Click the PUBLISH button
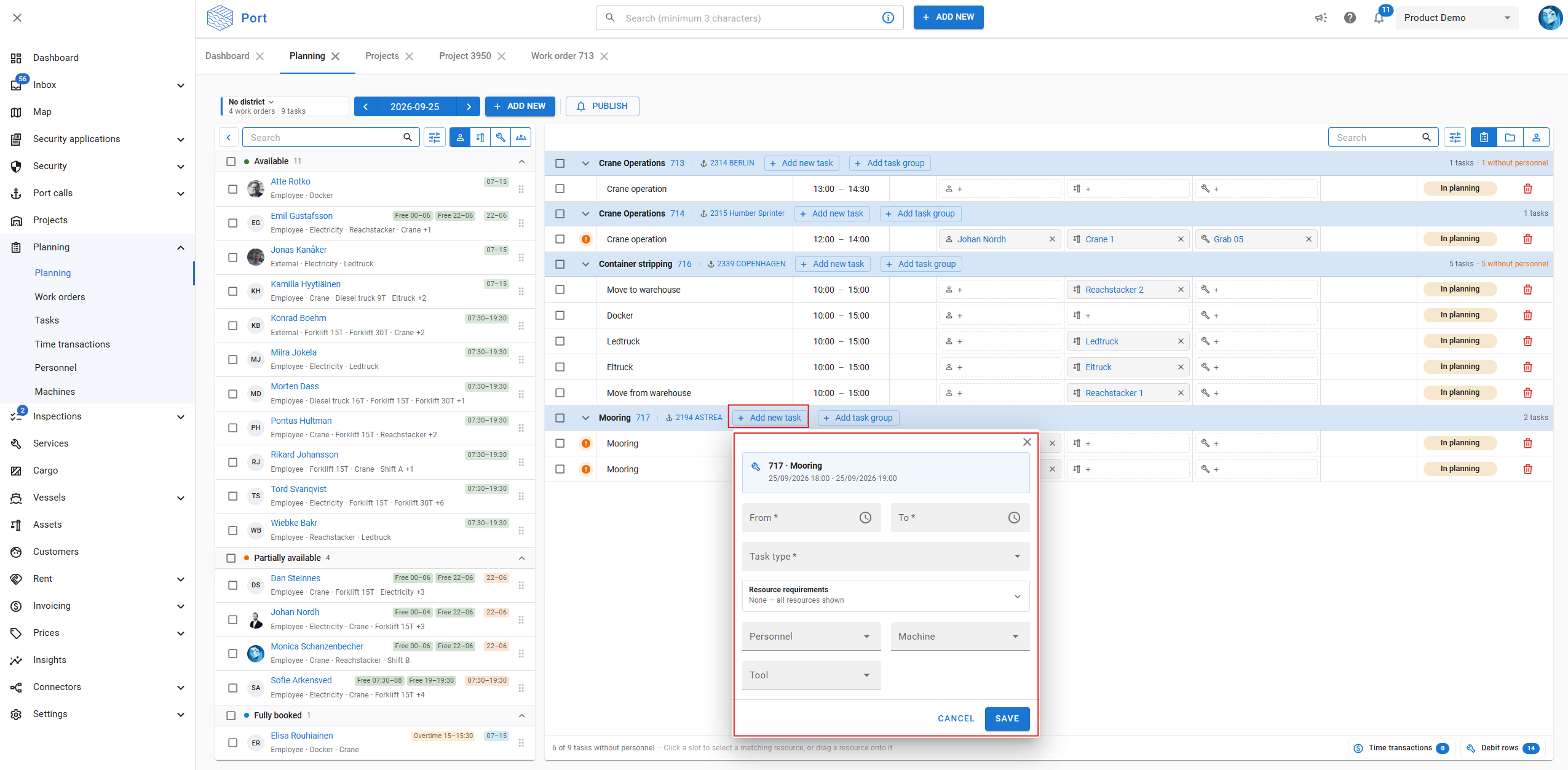Image resolution: width=1568 pixels, height=770 pixels. coord(602,106)
